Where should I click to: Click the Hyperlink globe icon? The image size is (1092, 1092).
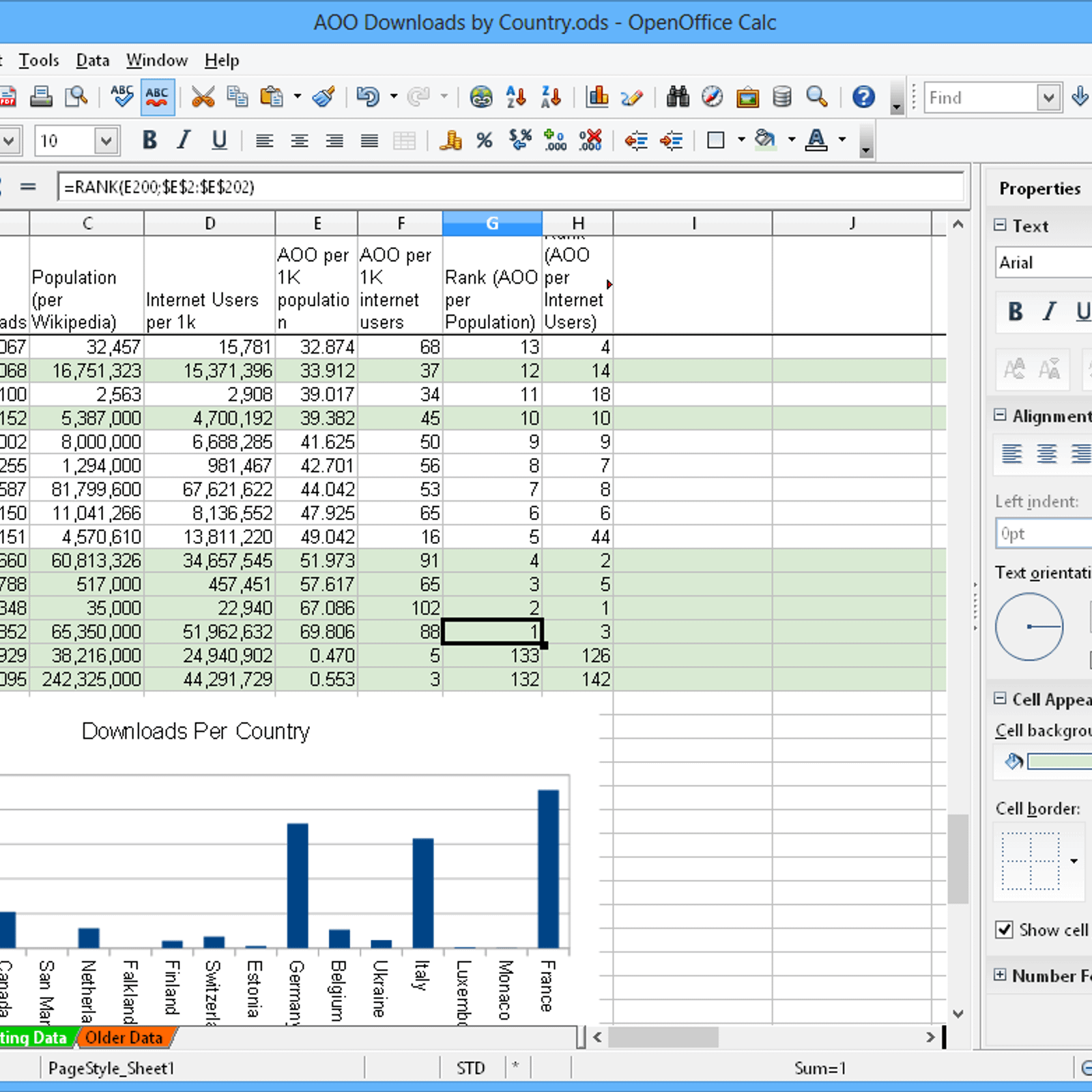coord(481,97)
